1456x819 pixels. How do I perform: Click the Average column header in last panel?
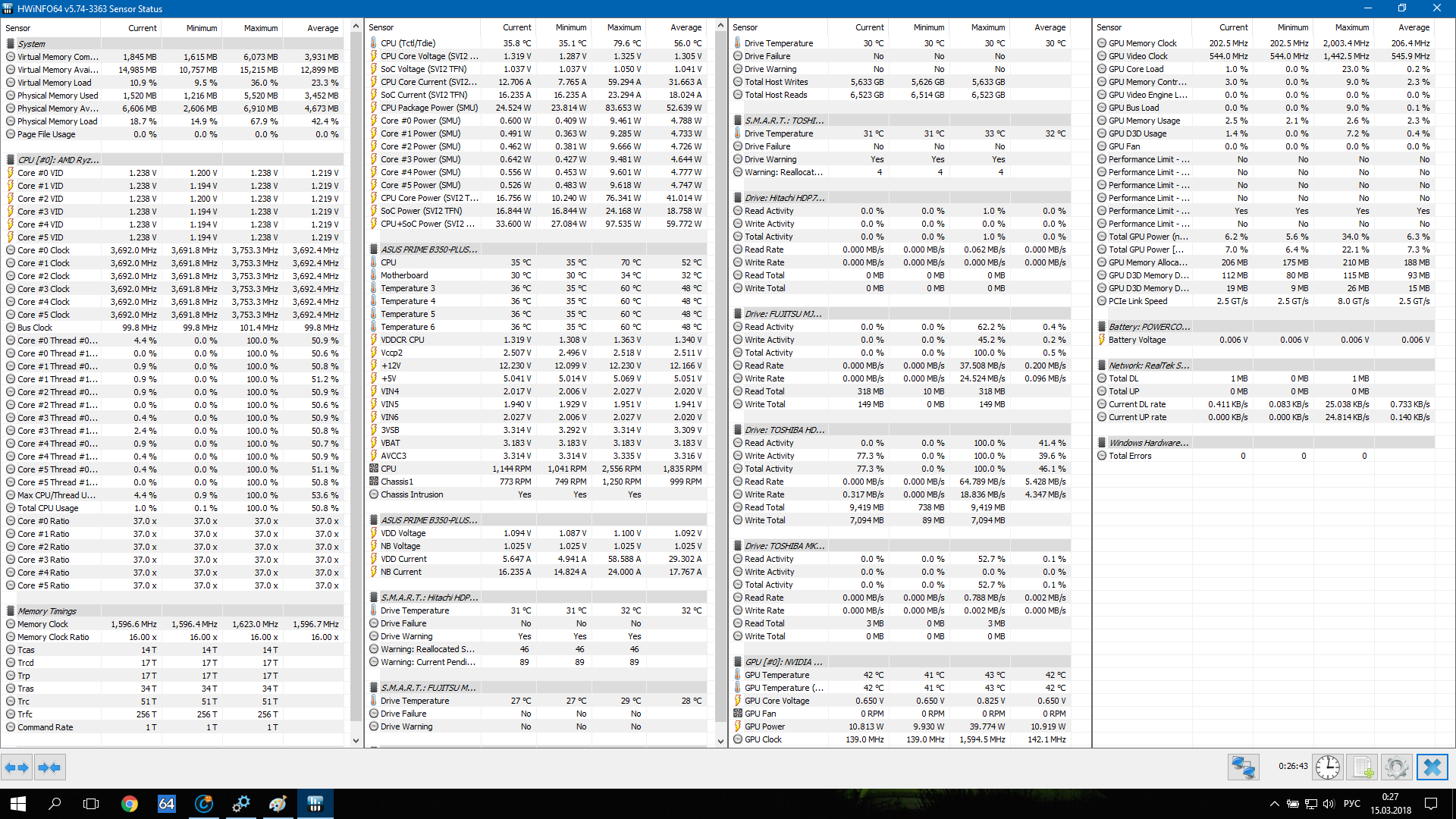click(1414, 27)
